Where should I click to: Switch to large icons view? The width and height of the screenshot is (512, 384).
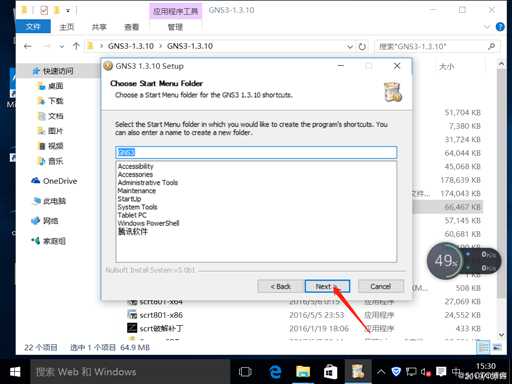click(497, 347)
